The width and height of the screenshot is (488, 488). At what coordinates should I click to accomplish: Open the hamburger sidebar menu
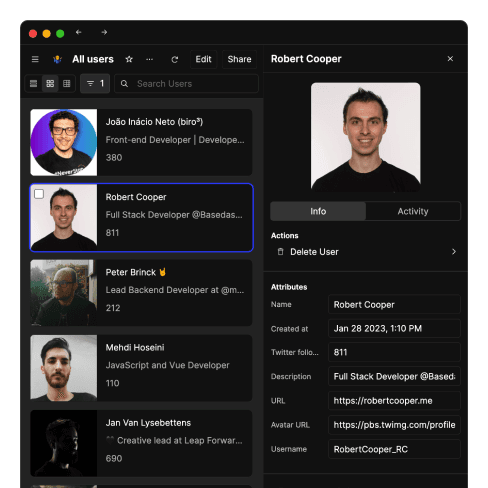click(x=35, y=59)
